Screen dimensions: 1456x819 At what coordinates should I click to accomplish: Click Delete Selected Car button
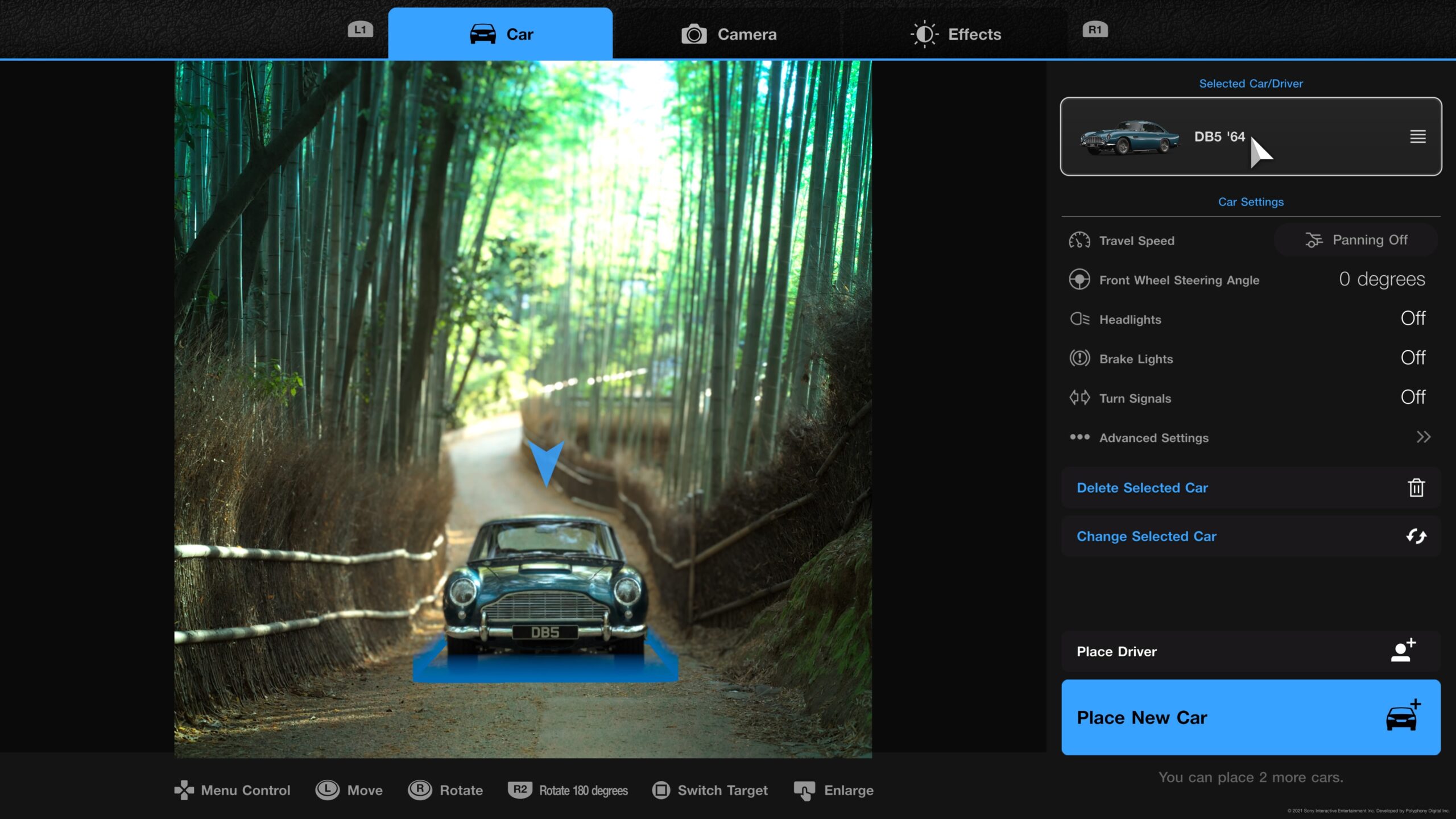tap(1251, 488)
